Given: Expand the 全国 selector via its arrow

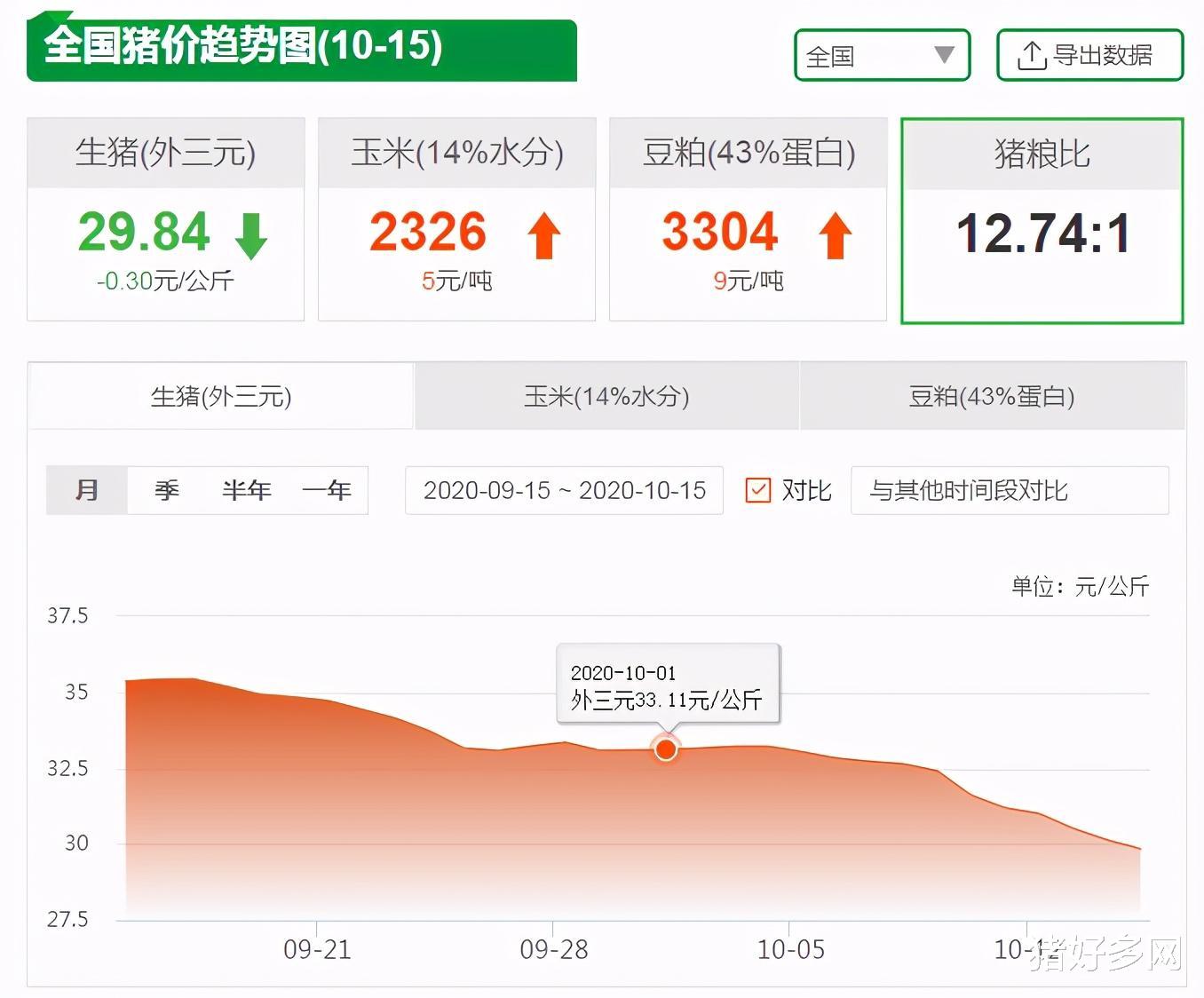Looking at the screenshot, I should tap(947, 55).
